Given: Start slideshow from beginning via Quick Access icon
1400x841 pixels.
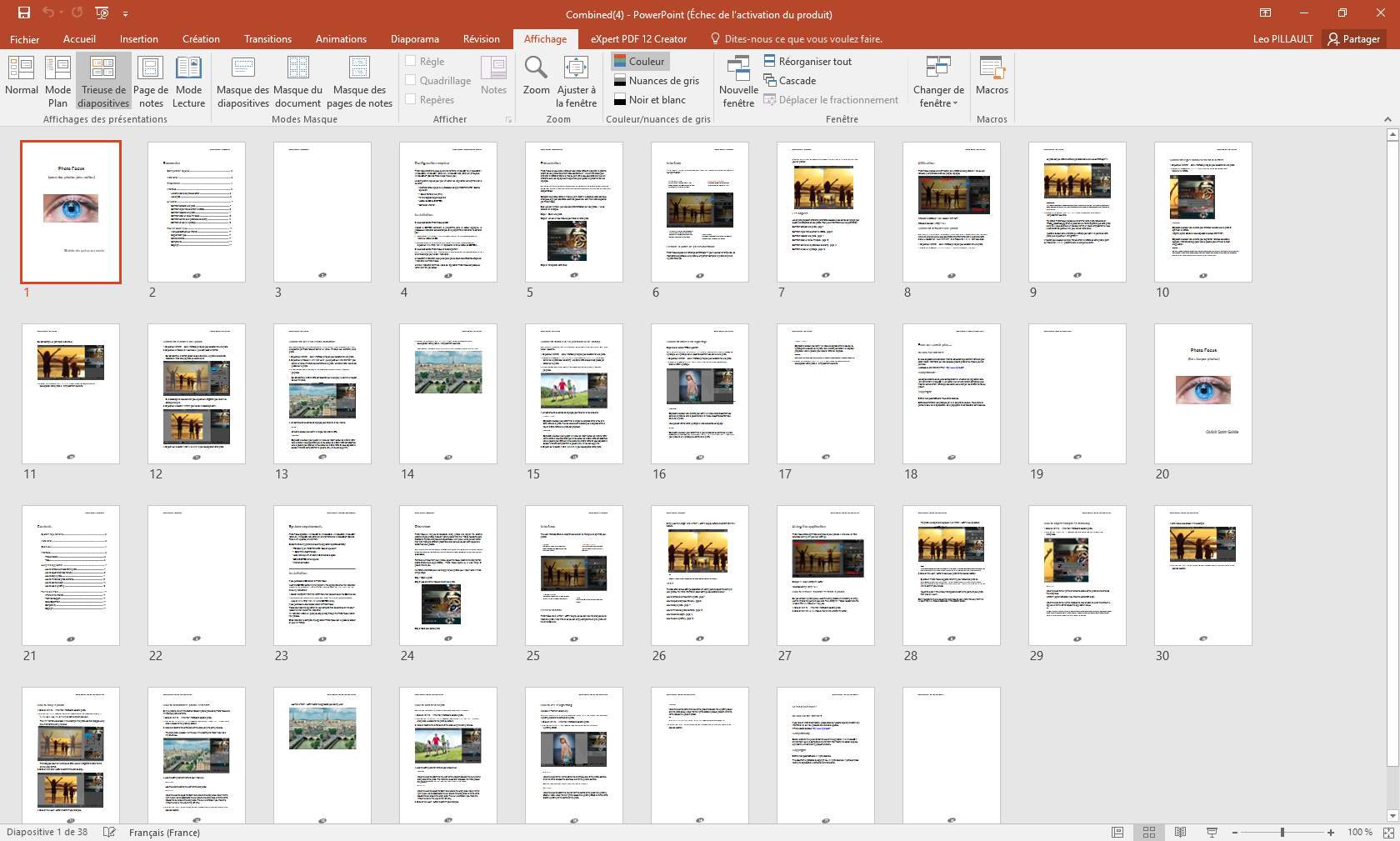Looking at the screenshot, I should (102, 13).
